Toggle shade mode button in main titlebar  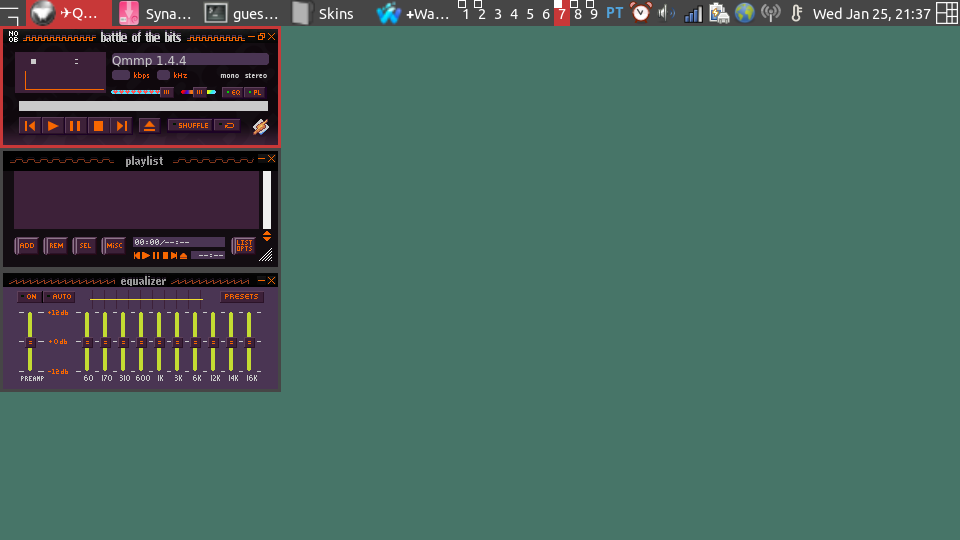(x=261, y=37)
